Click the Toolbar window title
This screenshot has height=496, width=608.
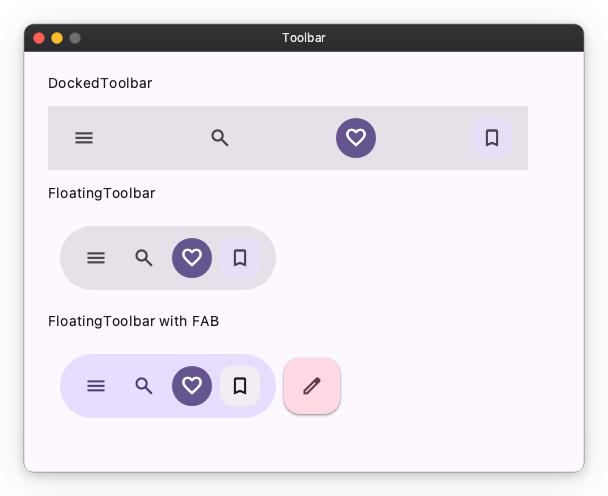coord(304,38)
